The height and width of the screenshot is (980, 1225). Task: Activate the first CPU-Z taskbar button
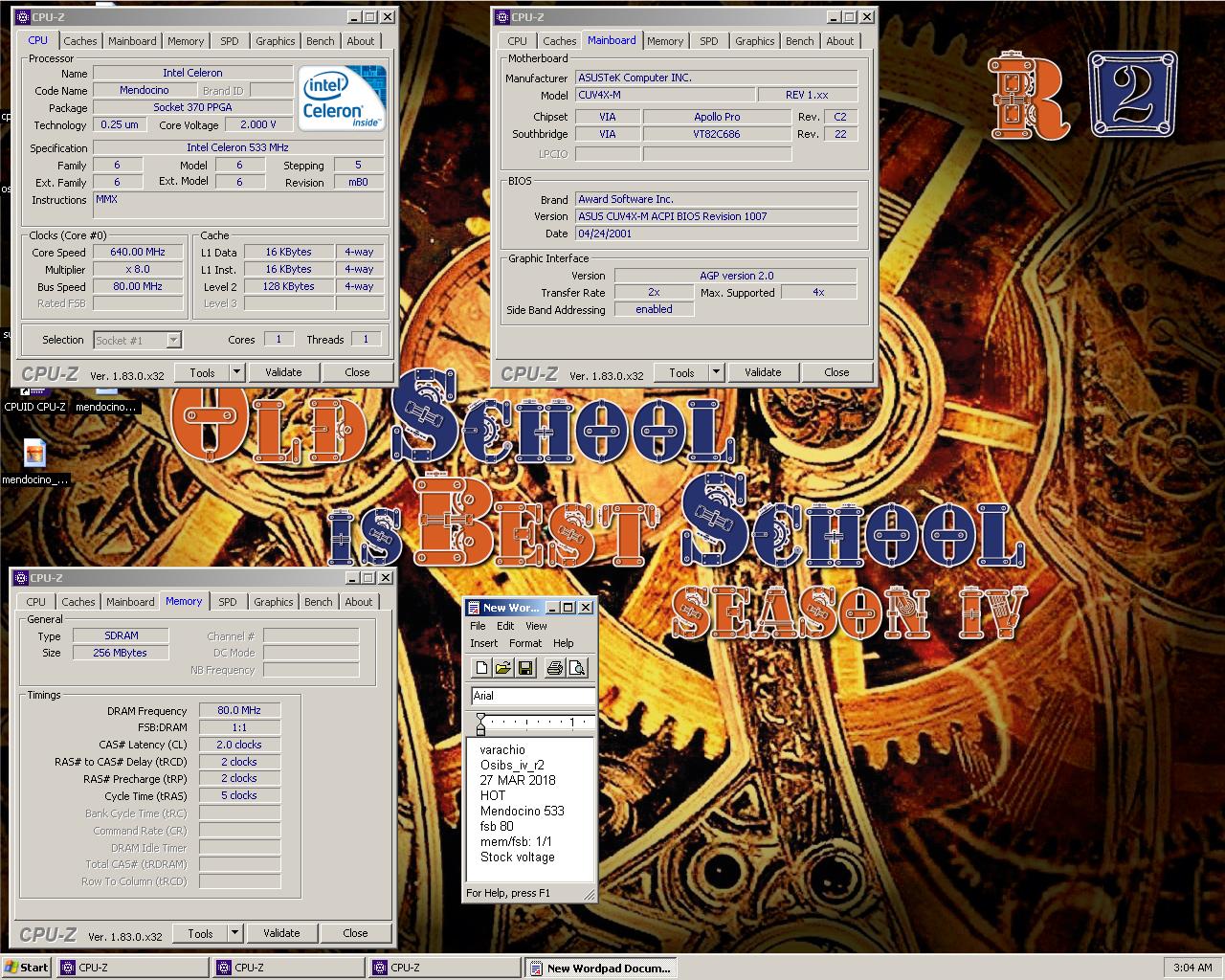[133, 968]
